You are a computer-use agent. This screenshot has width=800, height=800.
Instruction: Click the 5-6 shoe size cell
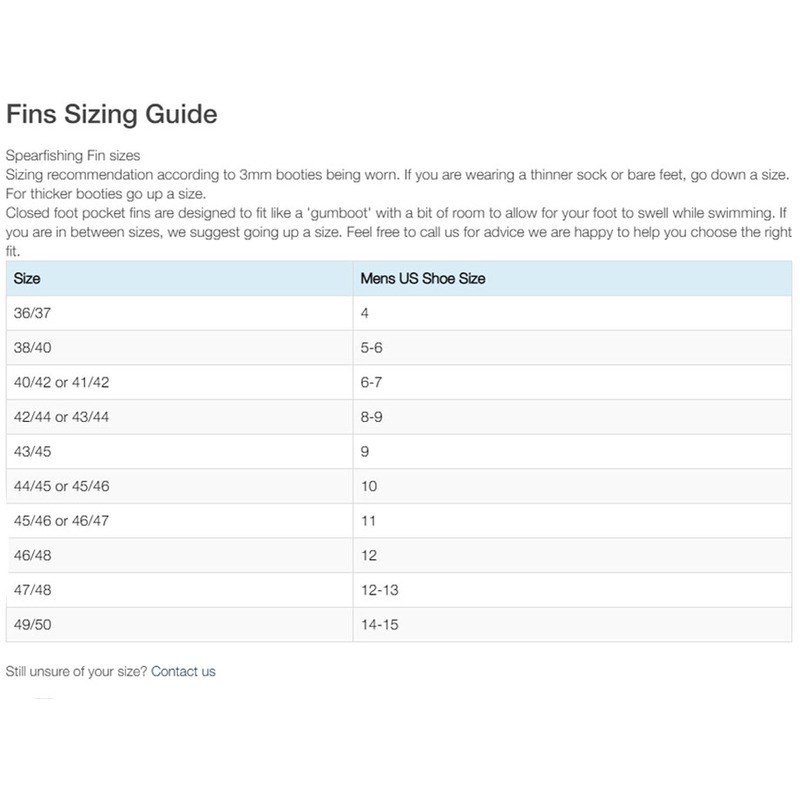coord(372,347)
